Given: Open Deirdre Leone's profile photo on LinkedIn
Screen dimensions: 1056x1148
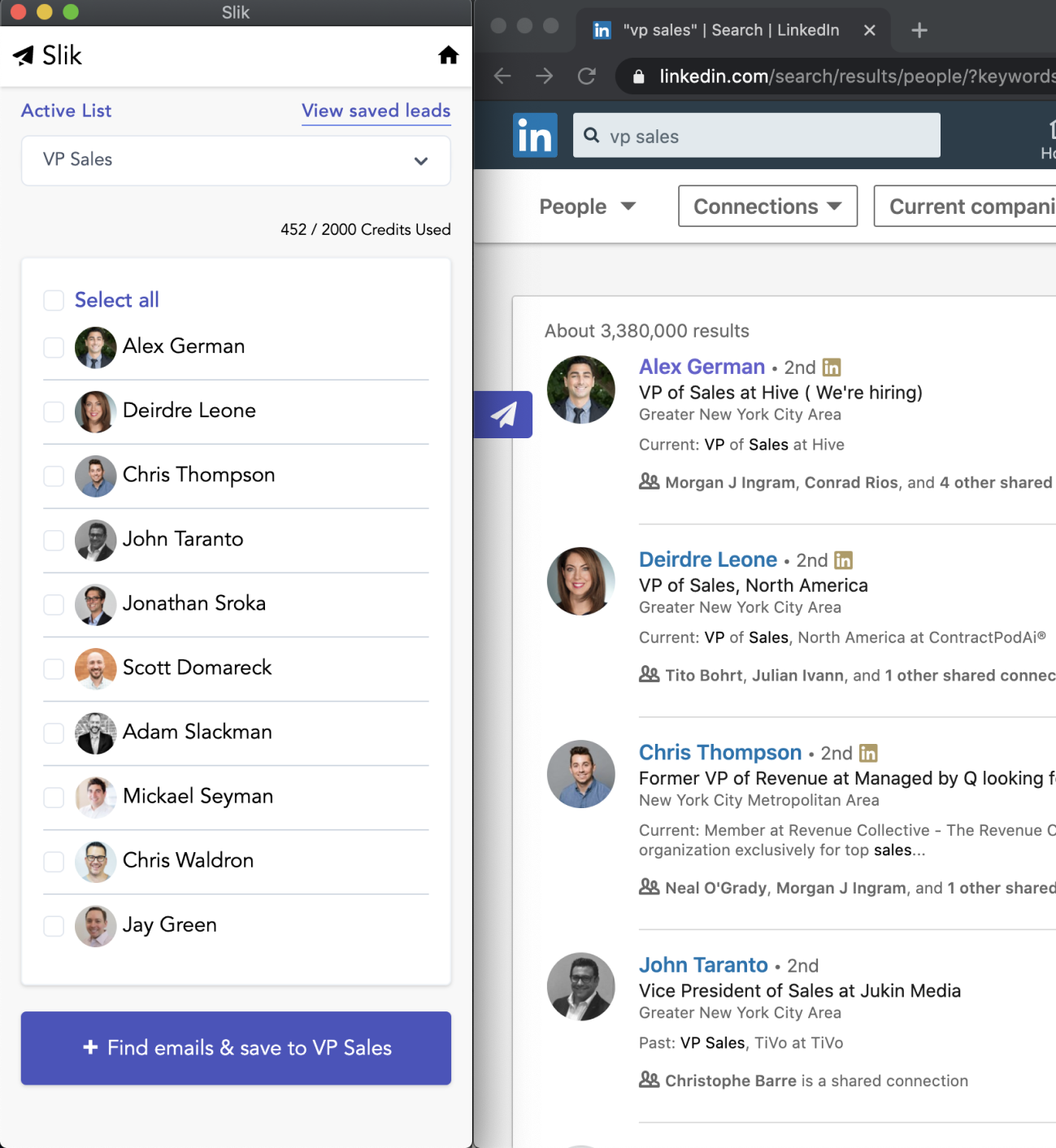Looking at the screenshot, I should [581, 581].
